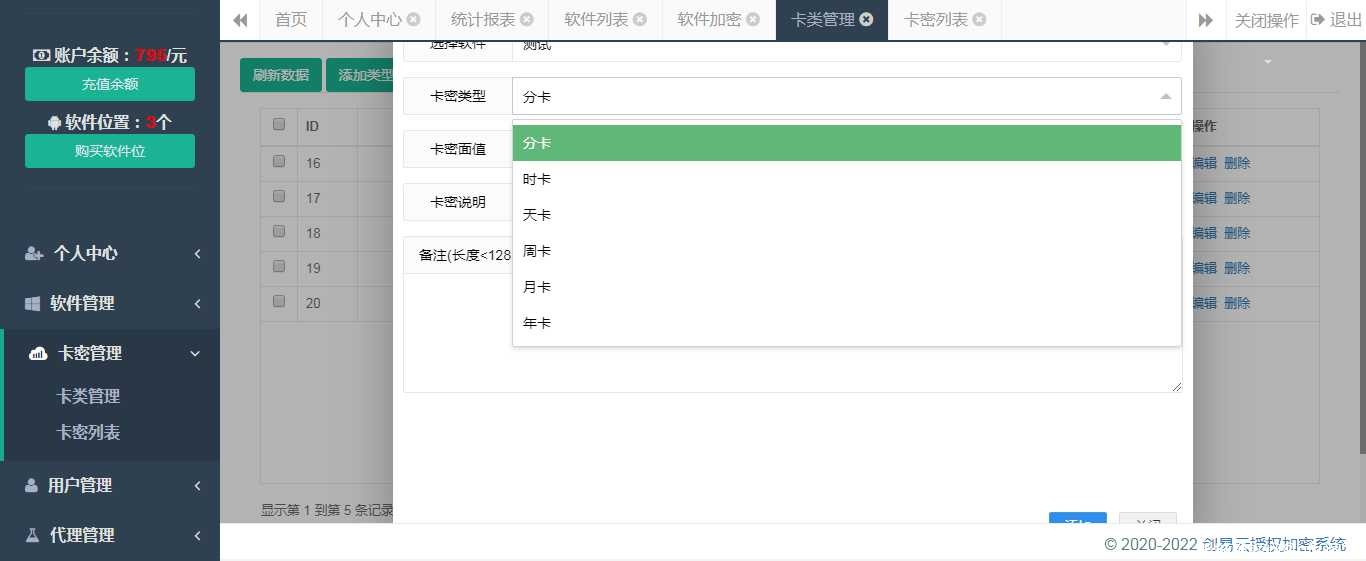Screen dimensions: 1366x561
Task: Check the checkbox for row ID 19
Action: (x=279, y=266)
